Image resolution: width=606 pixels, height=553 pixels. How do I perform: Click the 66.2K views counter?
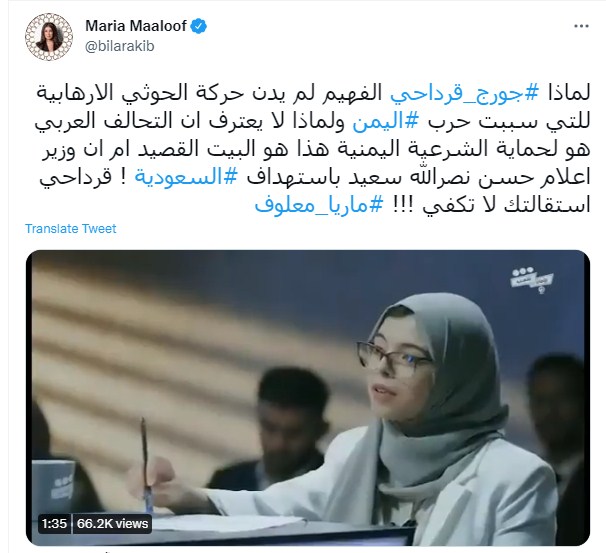click(x=112, y=524)
